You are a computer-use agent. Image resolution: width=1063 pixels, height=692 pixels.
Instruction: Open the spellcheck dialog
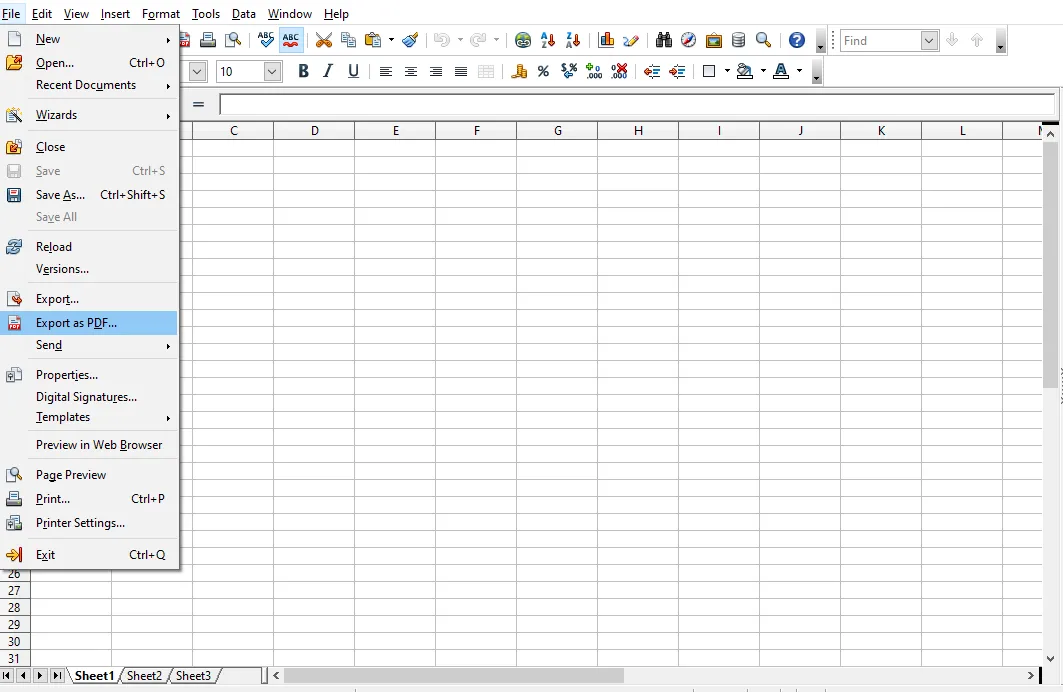(265, 40)
